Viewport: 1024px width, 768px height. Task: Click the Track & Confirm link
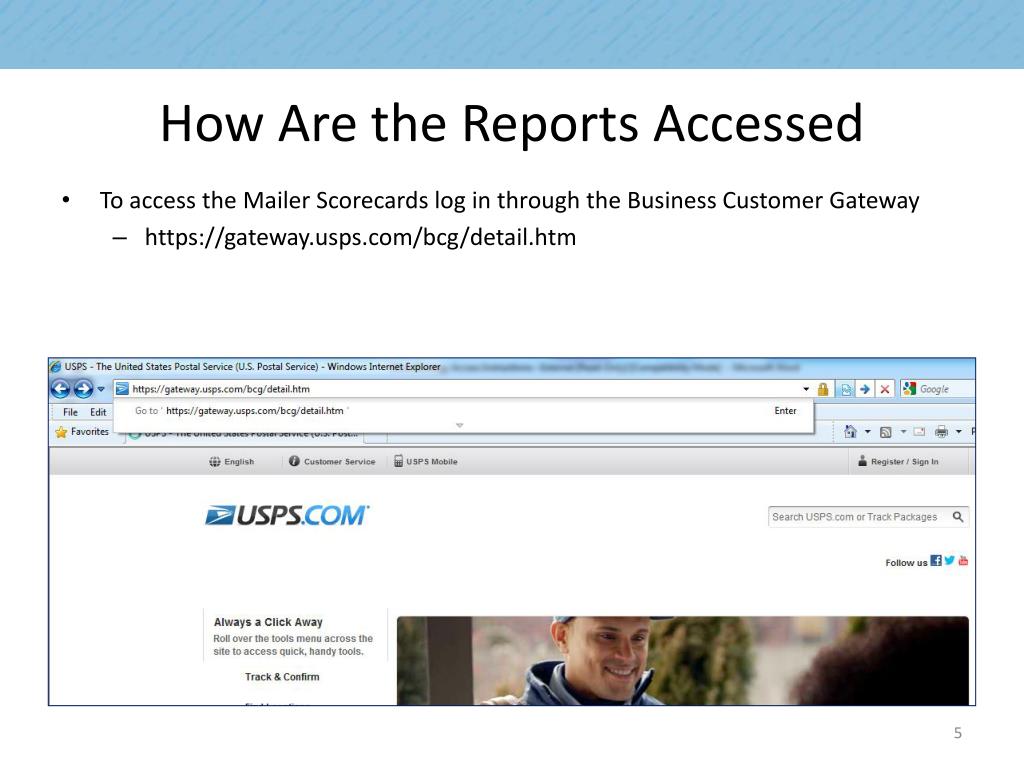tap(282, 677)
